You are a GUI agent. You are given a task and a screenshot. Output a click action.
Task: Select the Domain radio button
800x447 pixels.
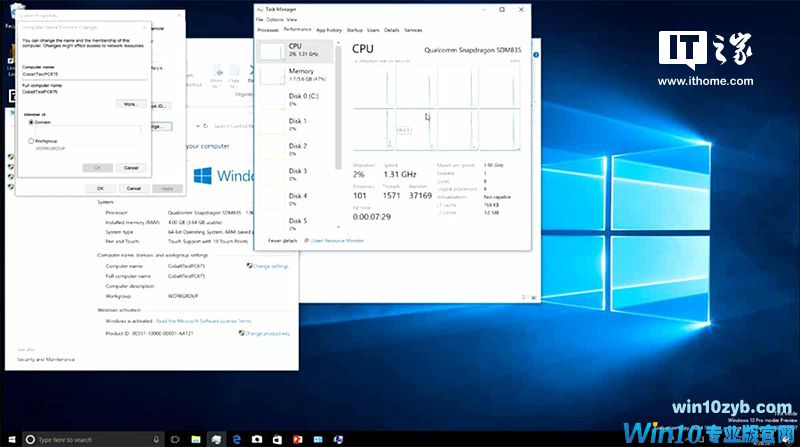[x=31, y=122]
